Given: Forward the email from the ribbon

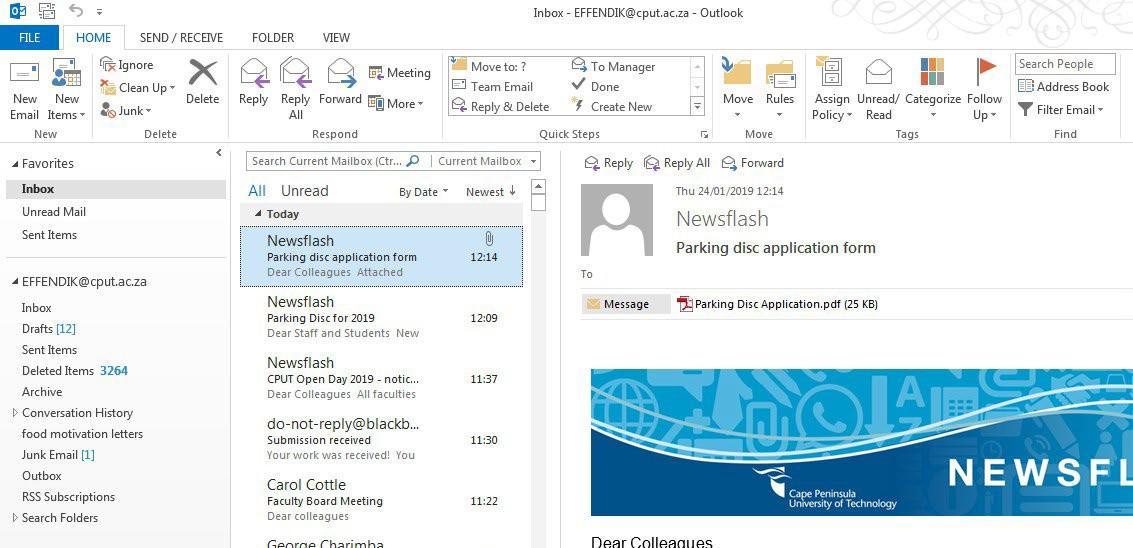Looking at the screenshot, I should [340, 82].
